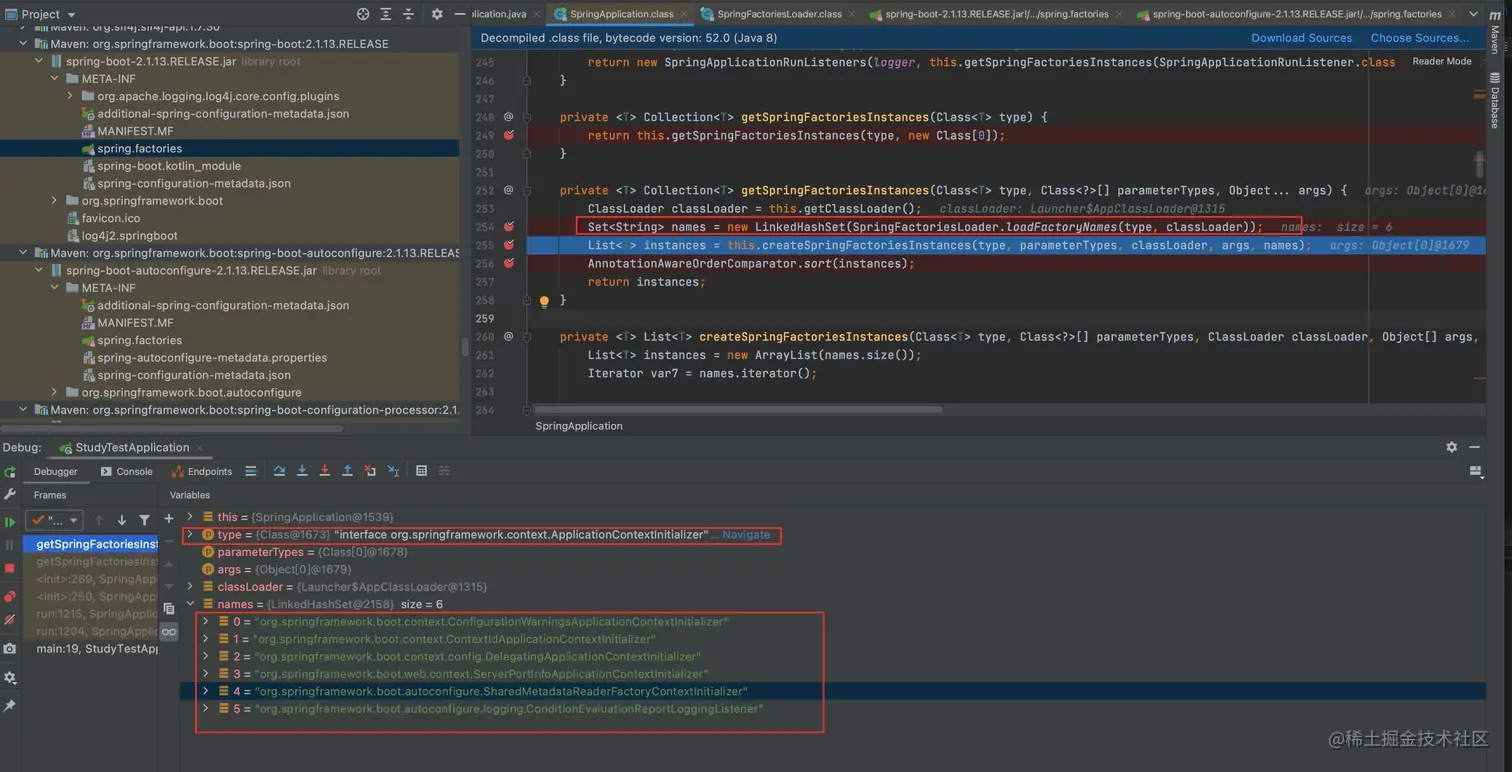Show the hidden editor tabs dropdown arrow

click(1473, 14)
